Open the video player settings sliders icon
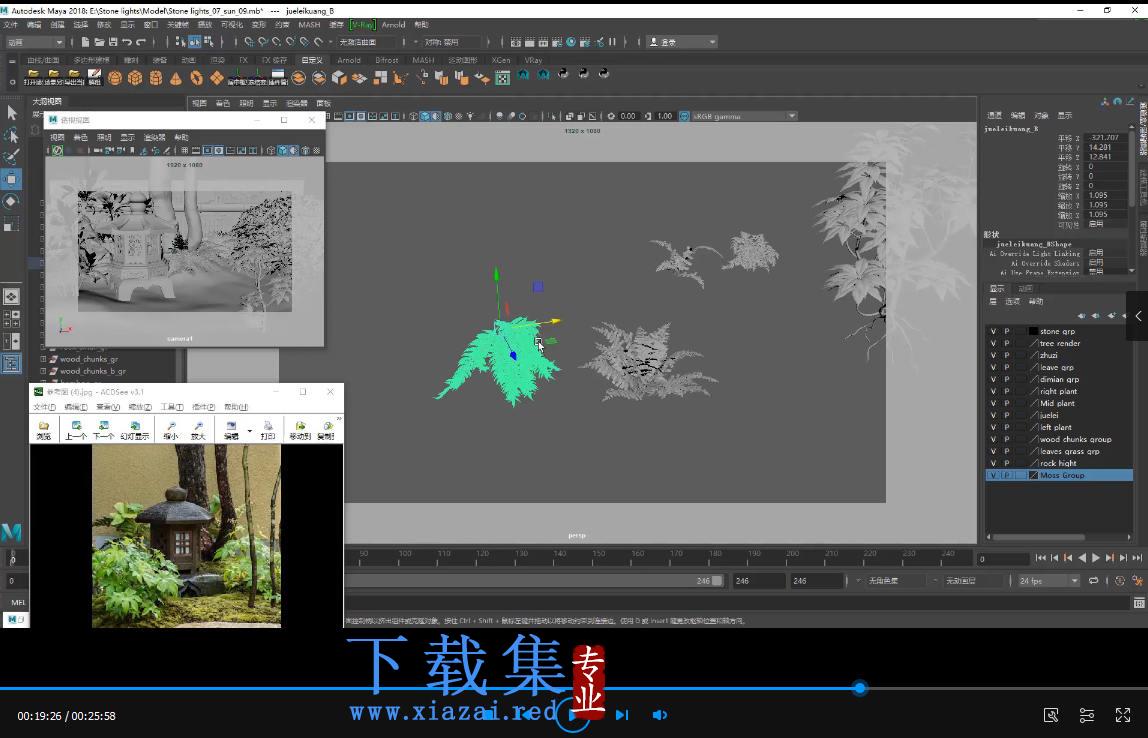Image resolution: width=1148 pixels, height=738 pixels. click(x=1086, y=715)
